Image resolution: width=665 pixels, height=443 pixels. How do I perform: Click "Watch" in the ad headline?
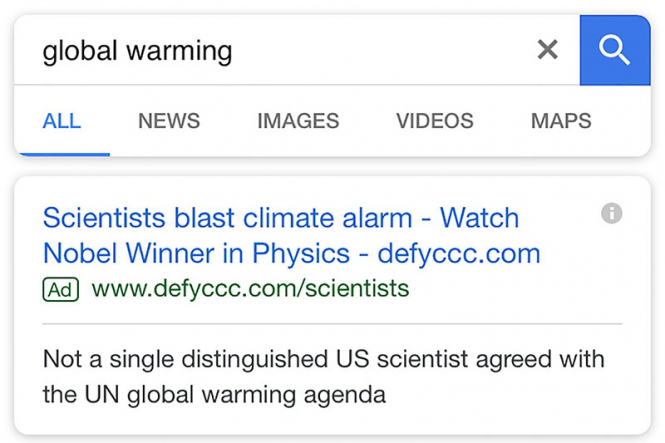(480, 218)
